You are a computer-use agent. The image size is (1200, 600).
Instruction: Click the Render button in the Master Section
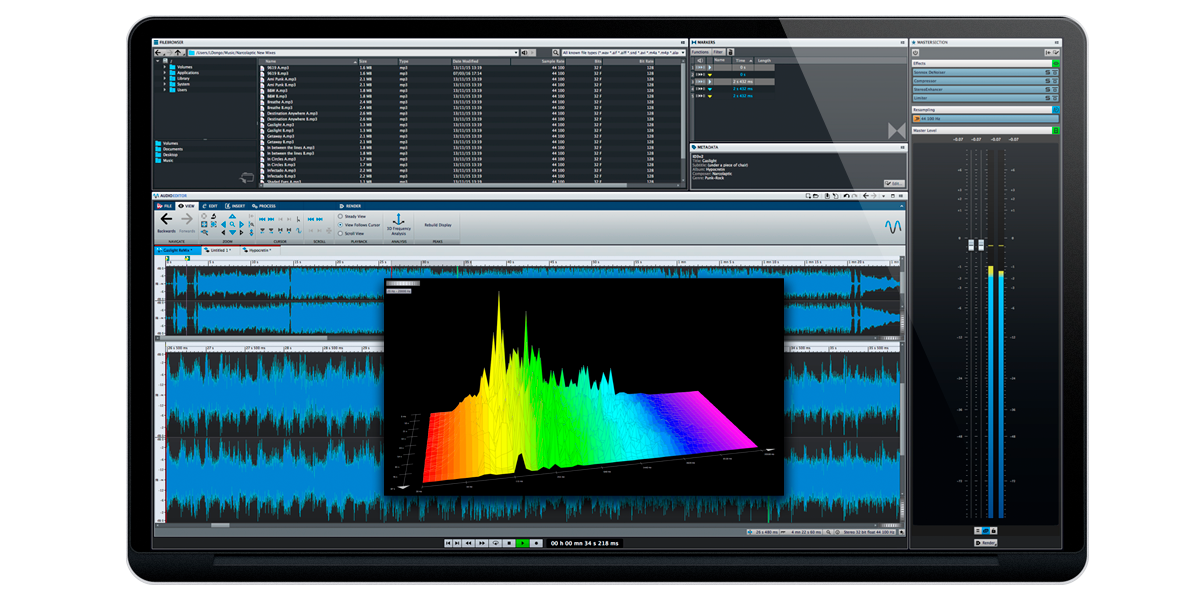pyautogui.click(x=985, y=541)
